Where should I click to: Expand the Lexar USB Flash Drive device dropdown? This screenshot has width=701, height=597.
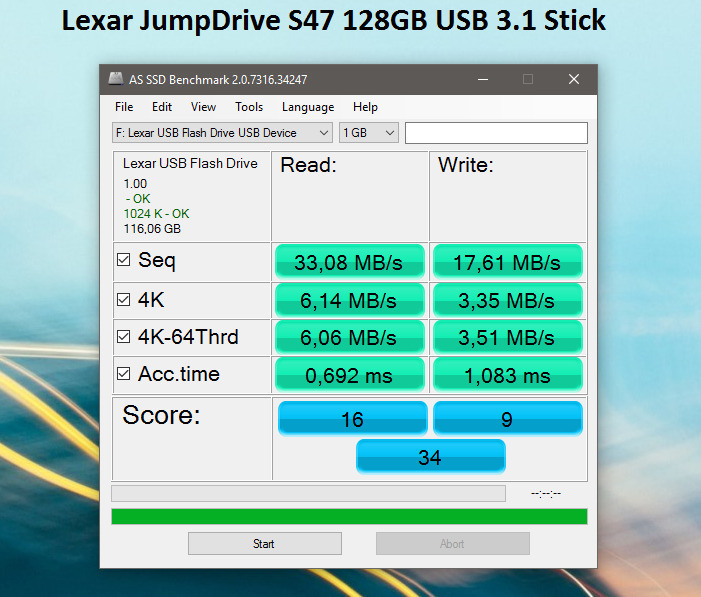[222, 133]
